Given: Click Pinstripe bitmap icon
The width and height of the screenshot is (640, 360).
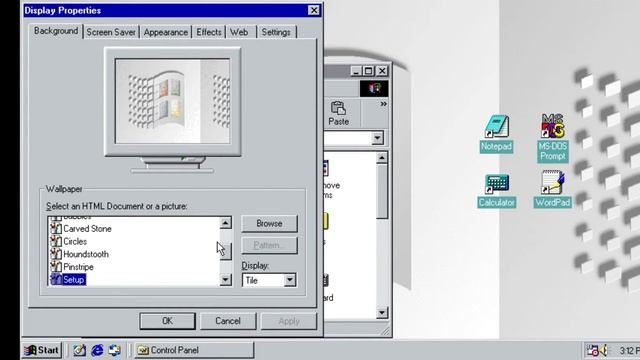Looking at the screenshot, I should point(56,267).
